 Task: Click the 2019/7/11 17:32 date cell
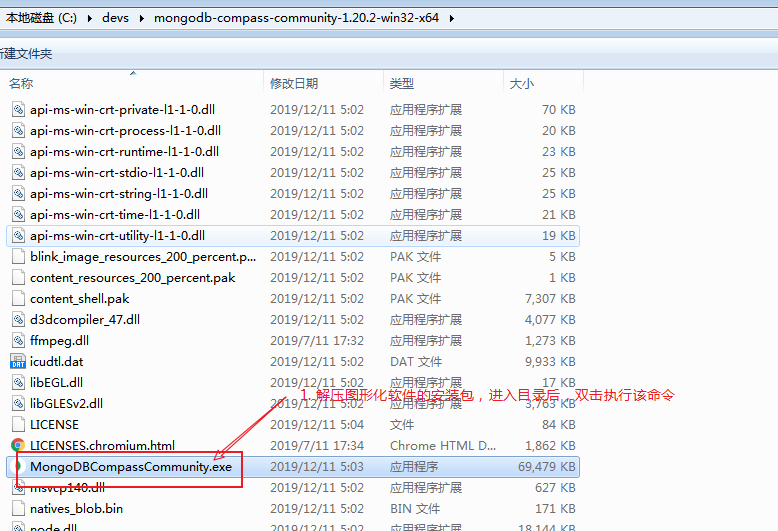pos(317,340)
